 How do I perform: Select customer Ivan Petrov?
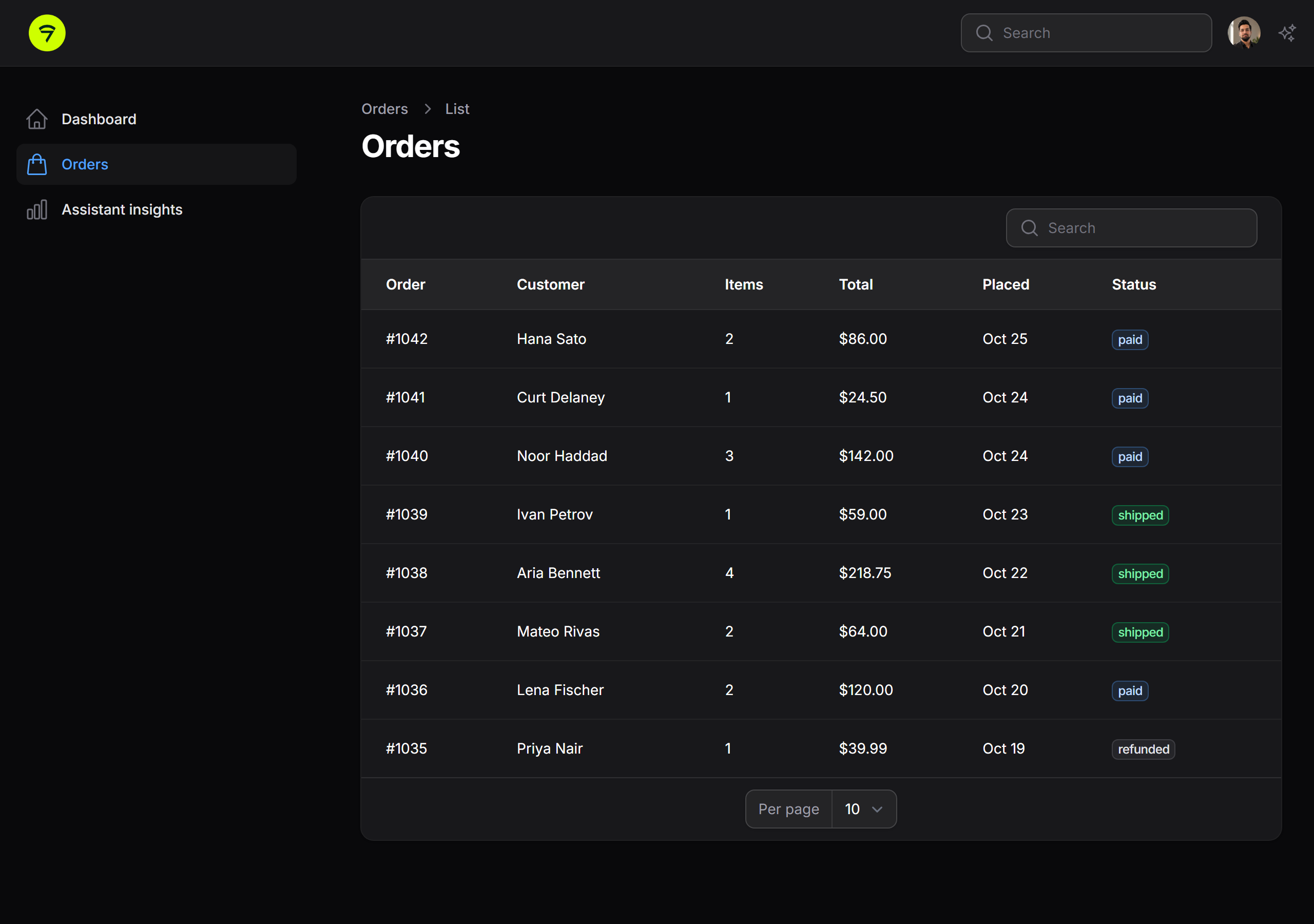point(554,514)
